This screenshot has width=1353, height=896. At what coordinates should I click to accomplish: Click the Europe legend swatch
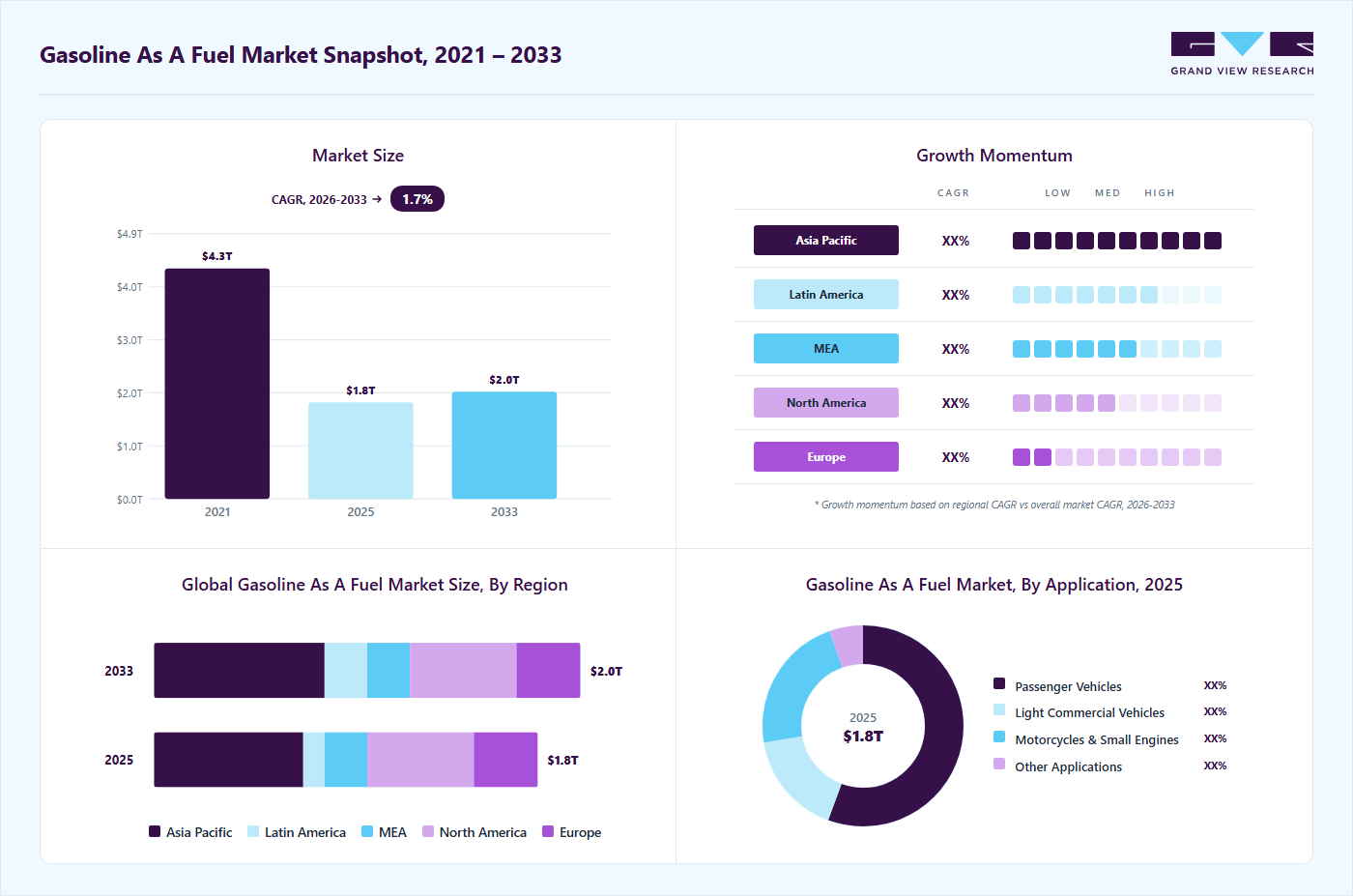[x=548, y=831]
